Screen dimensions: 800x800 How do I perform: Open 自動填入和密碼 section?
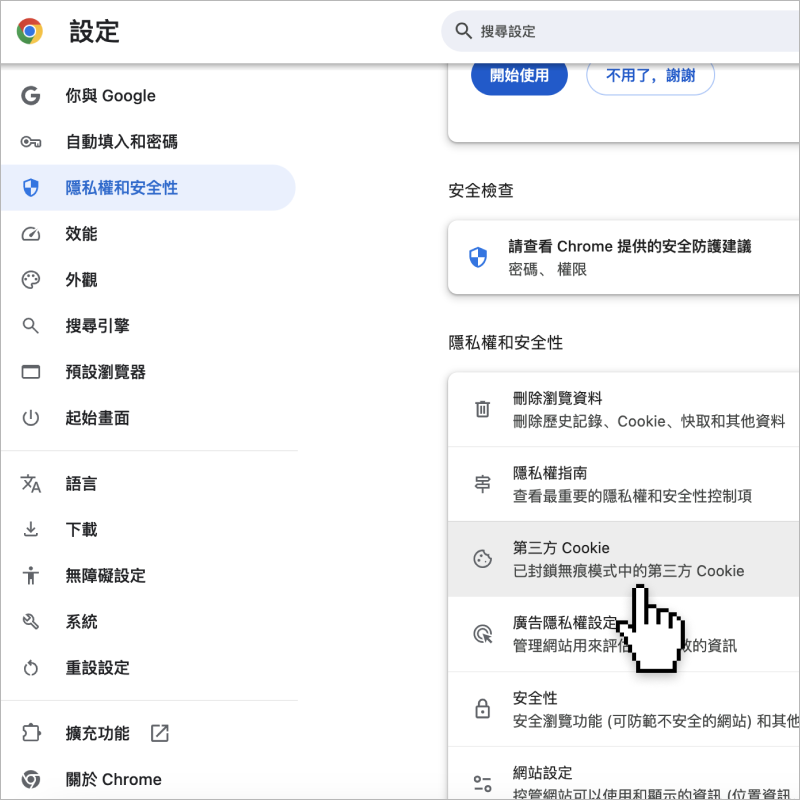[x=148, y=142]
